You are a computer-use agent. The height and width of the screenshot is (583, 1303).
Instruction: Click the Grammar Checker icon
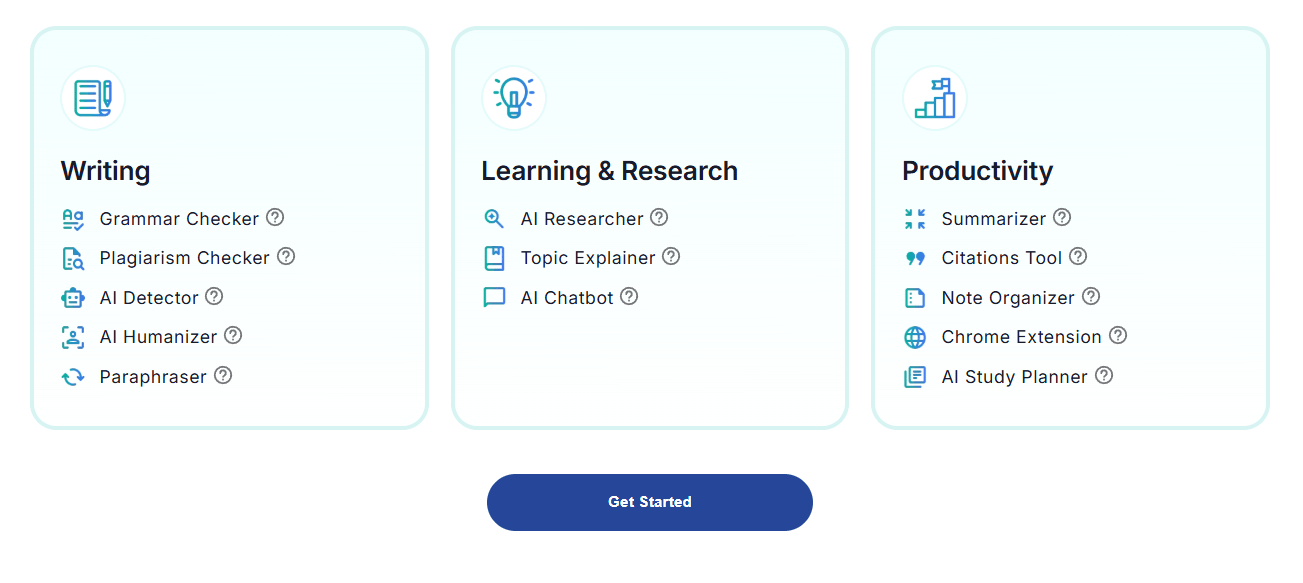tap(73, 219)
